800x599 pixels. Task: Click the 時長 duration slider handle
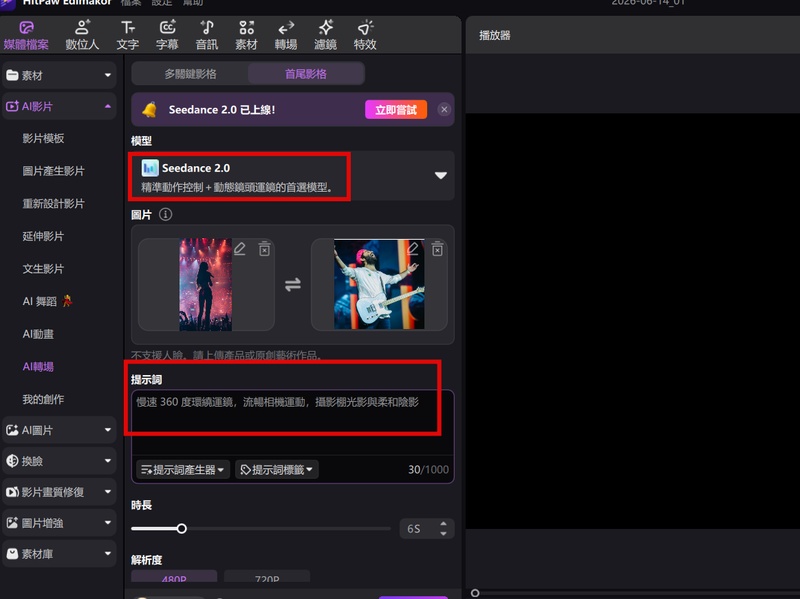(182, 529)
